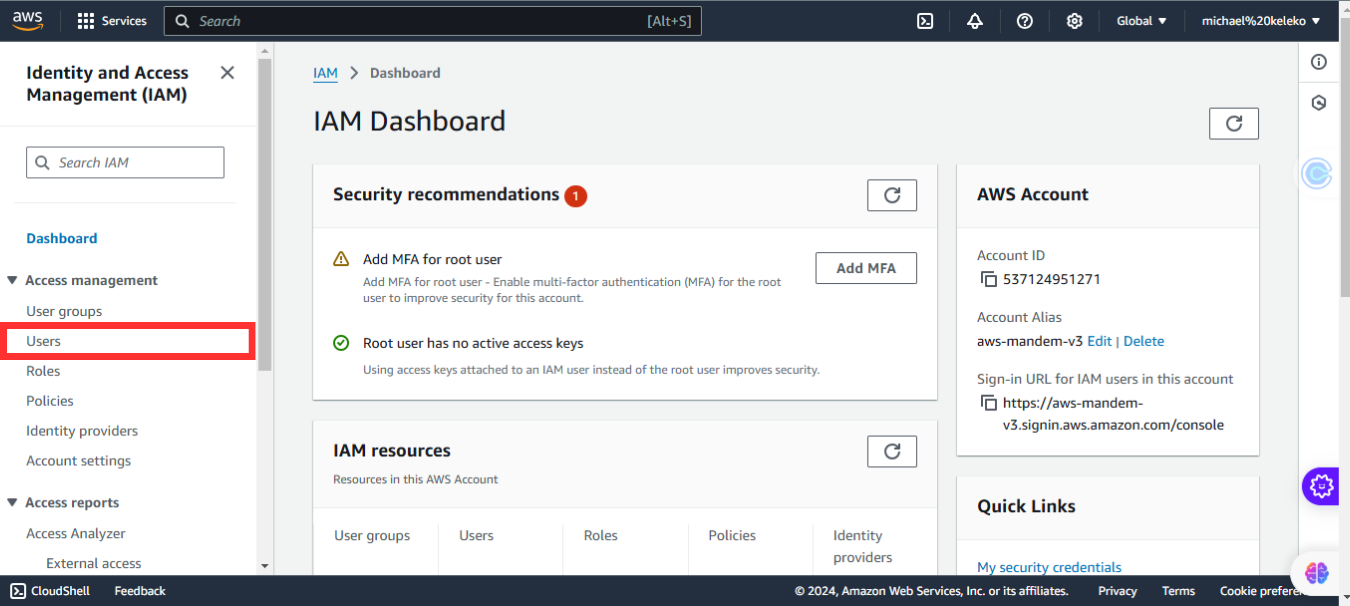Refresh the IAM resources panel
Screen dimensions: 1350x606
892,451
